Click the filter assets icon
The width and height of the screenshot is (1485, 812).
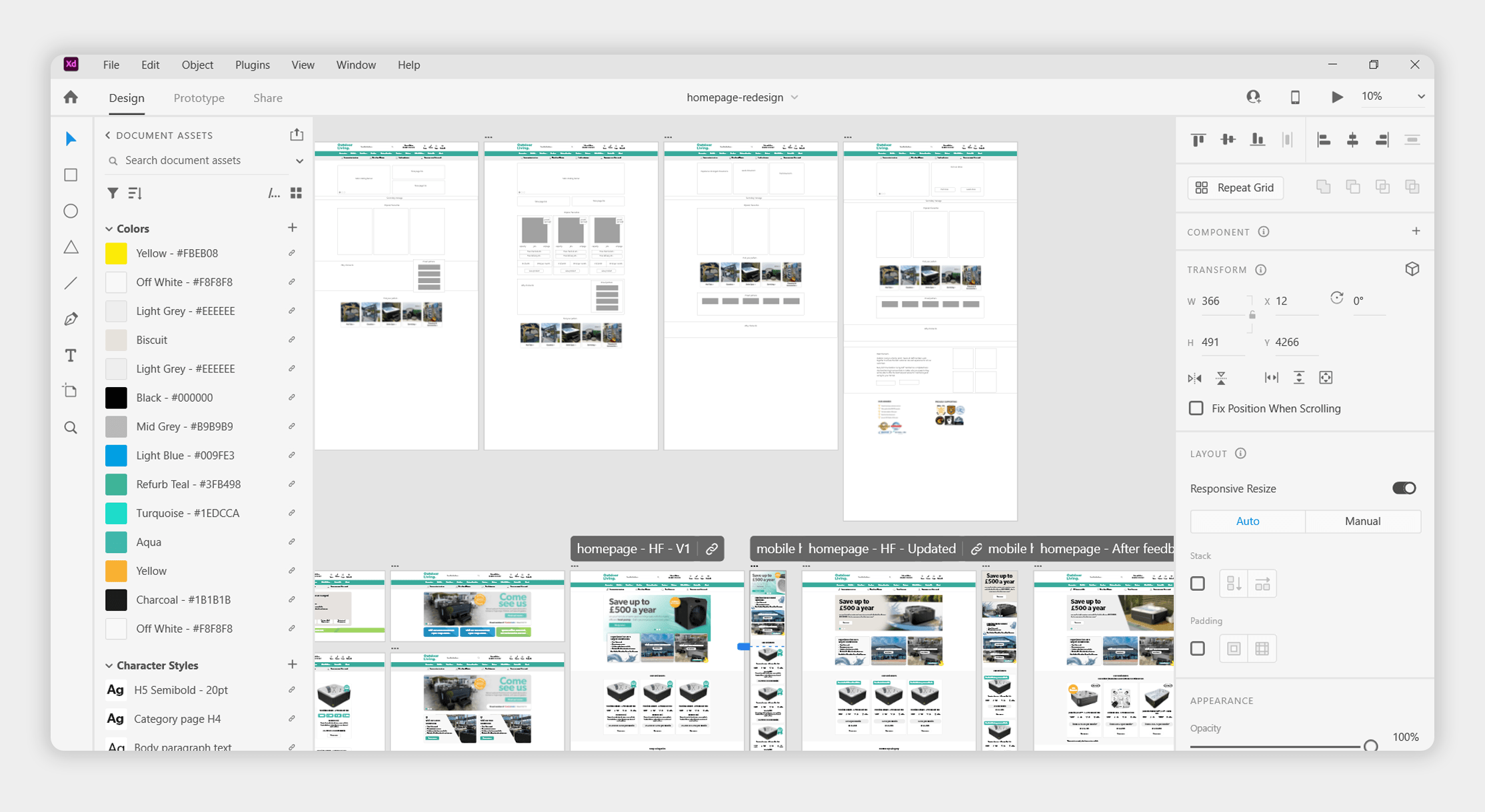tap(113, 193)
